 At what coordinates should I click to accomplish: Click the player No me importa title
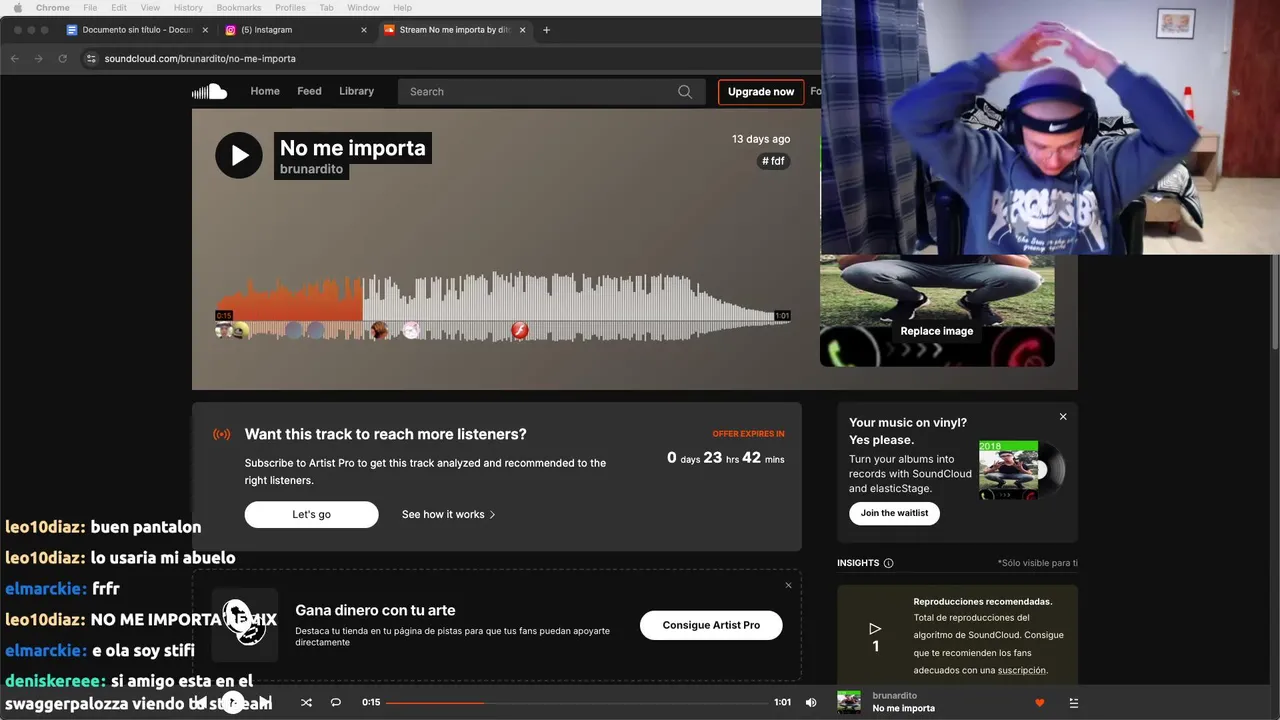click(904, 709)
